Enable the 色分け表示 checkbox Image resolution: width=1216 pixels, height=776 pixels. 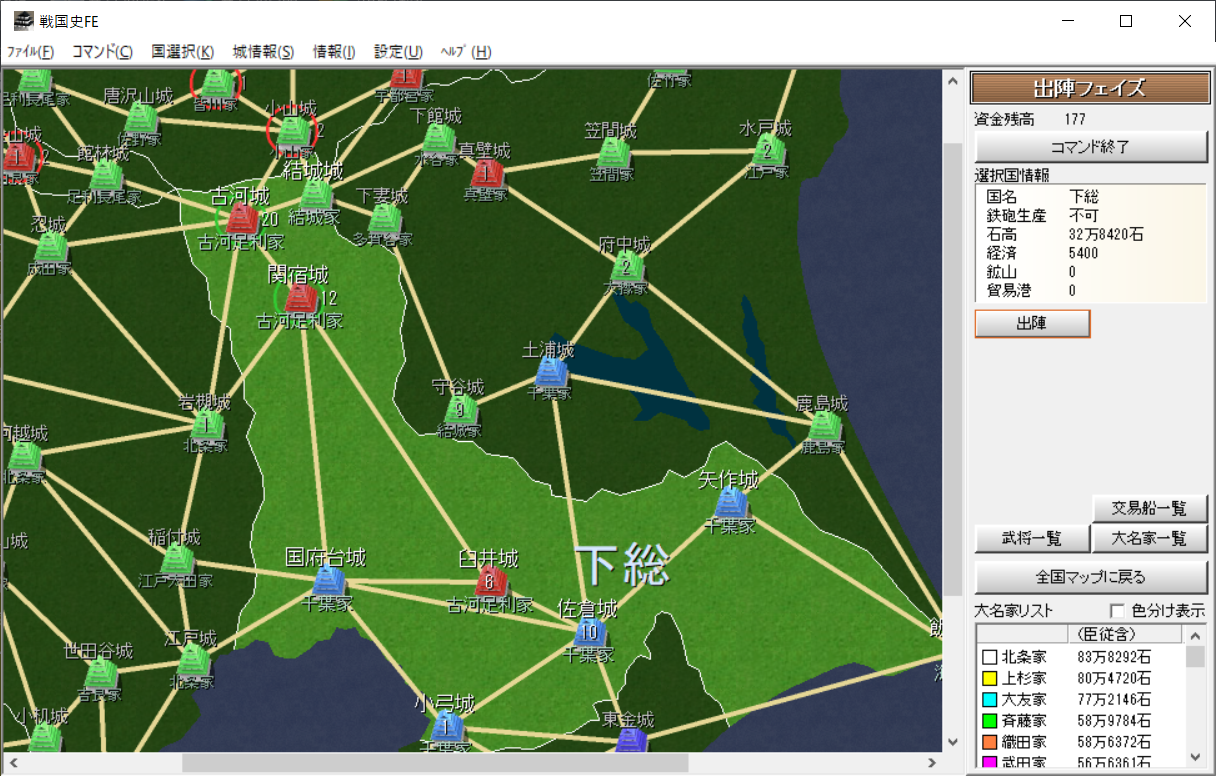pyautogui.click(x=1117, y=611)
